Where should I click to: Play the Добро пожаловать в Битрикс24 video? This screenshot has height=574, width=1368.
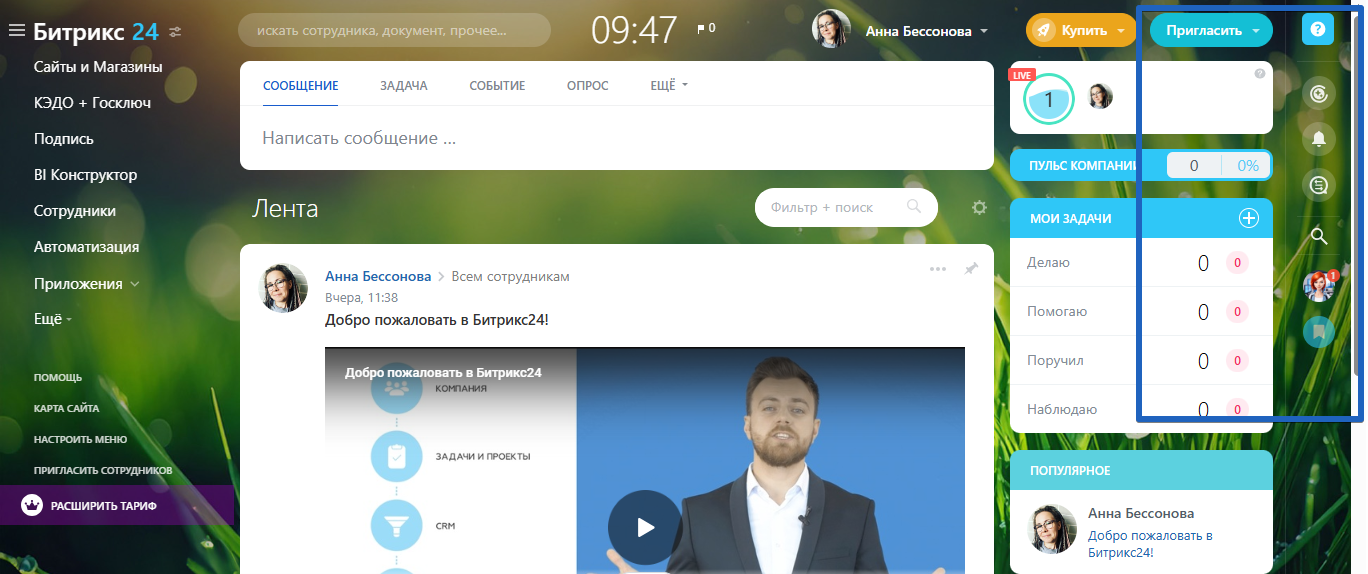click(645, 527)
